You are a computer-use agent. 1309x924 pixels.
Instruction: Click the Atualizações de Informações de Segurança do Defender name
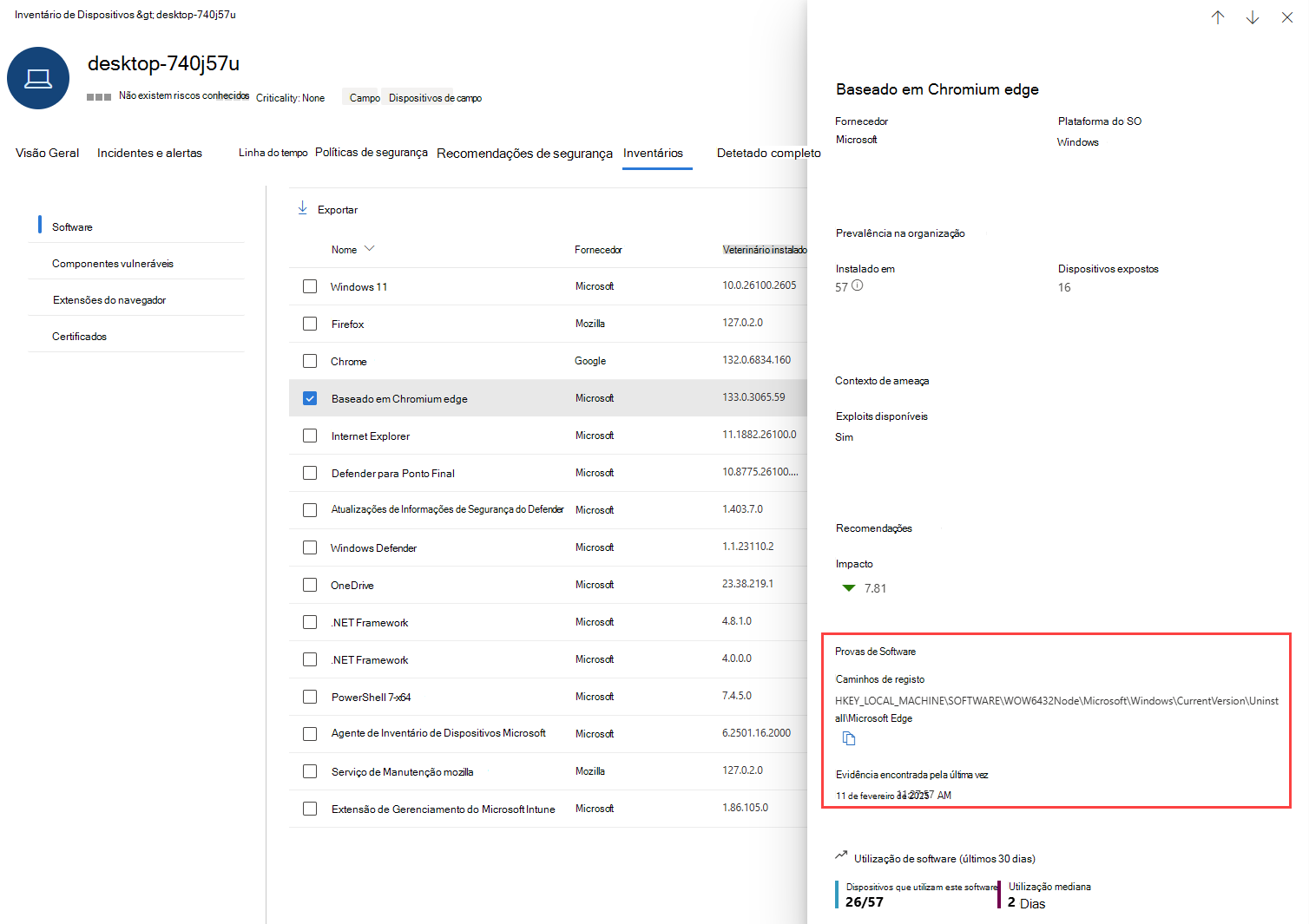448,509
